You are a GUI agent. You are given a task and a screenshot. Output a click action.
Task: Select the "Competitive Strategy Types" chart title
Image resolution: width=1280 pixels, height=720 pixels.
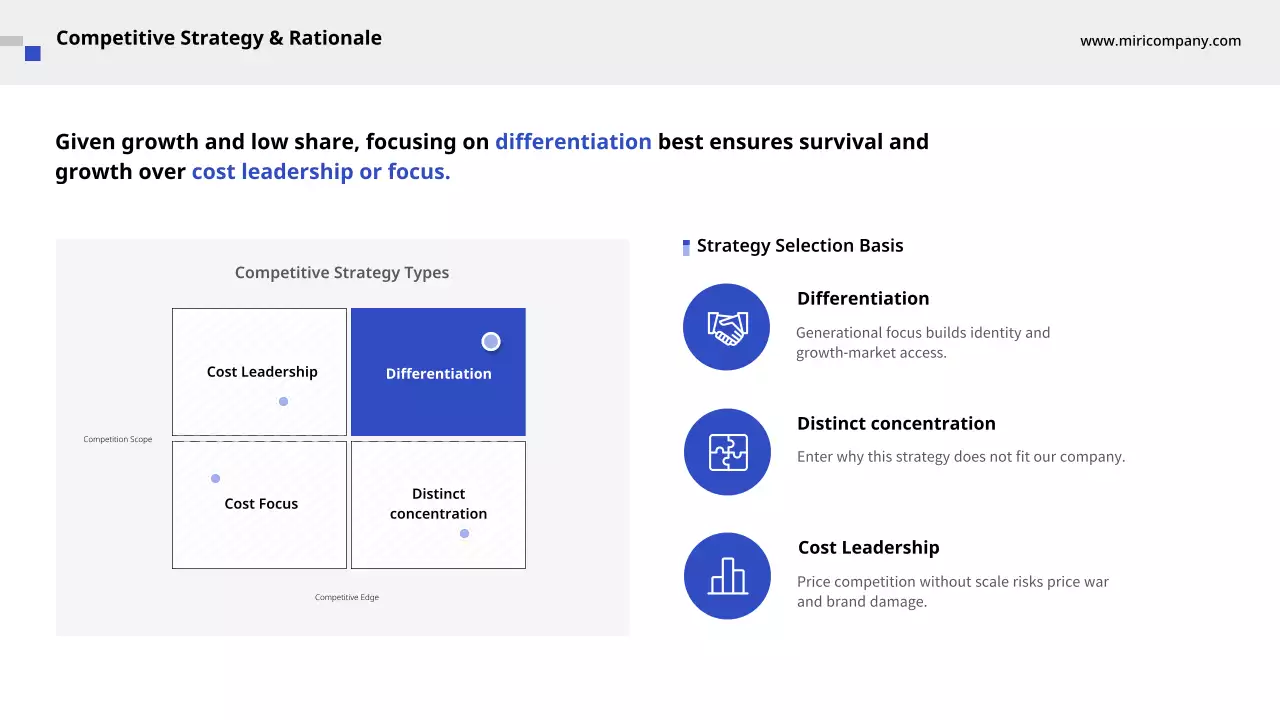342,272
